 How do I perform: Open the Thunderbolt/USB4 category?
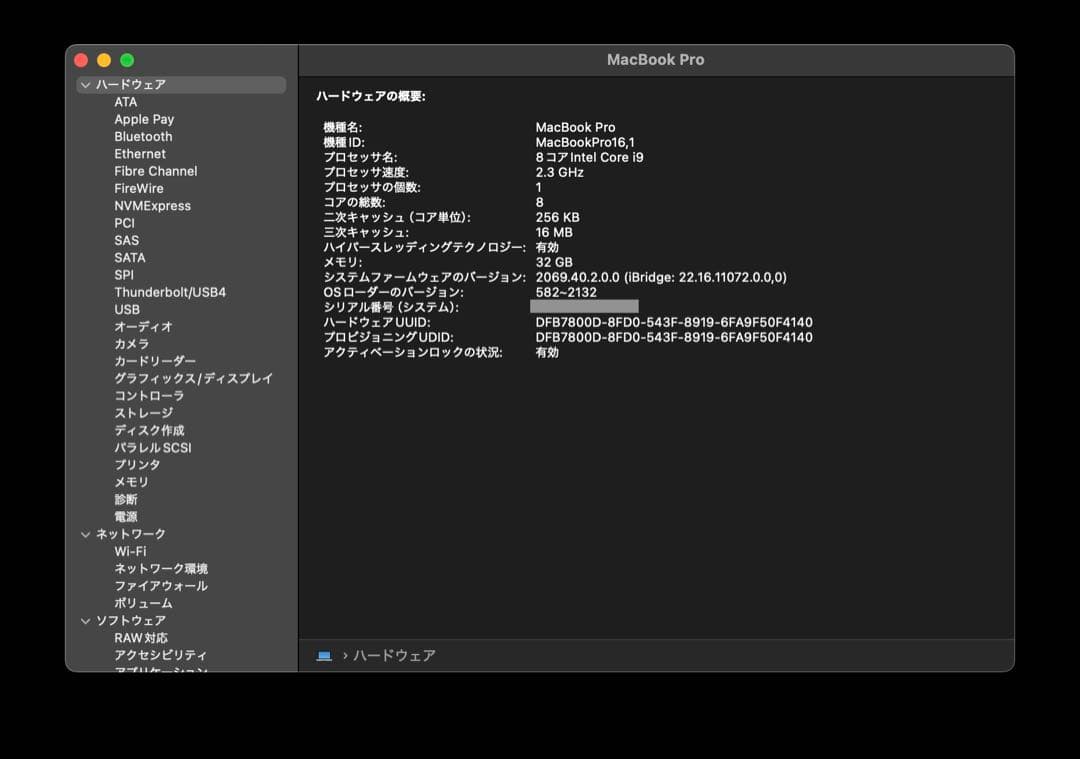pos(169,292)
